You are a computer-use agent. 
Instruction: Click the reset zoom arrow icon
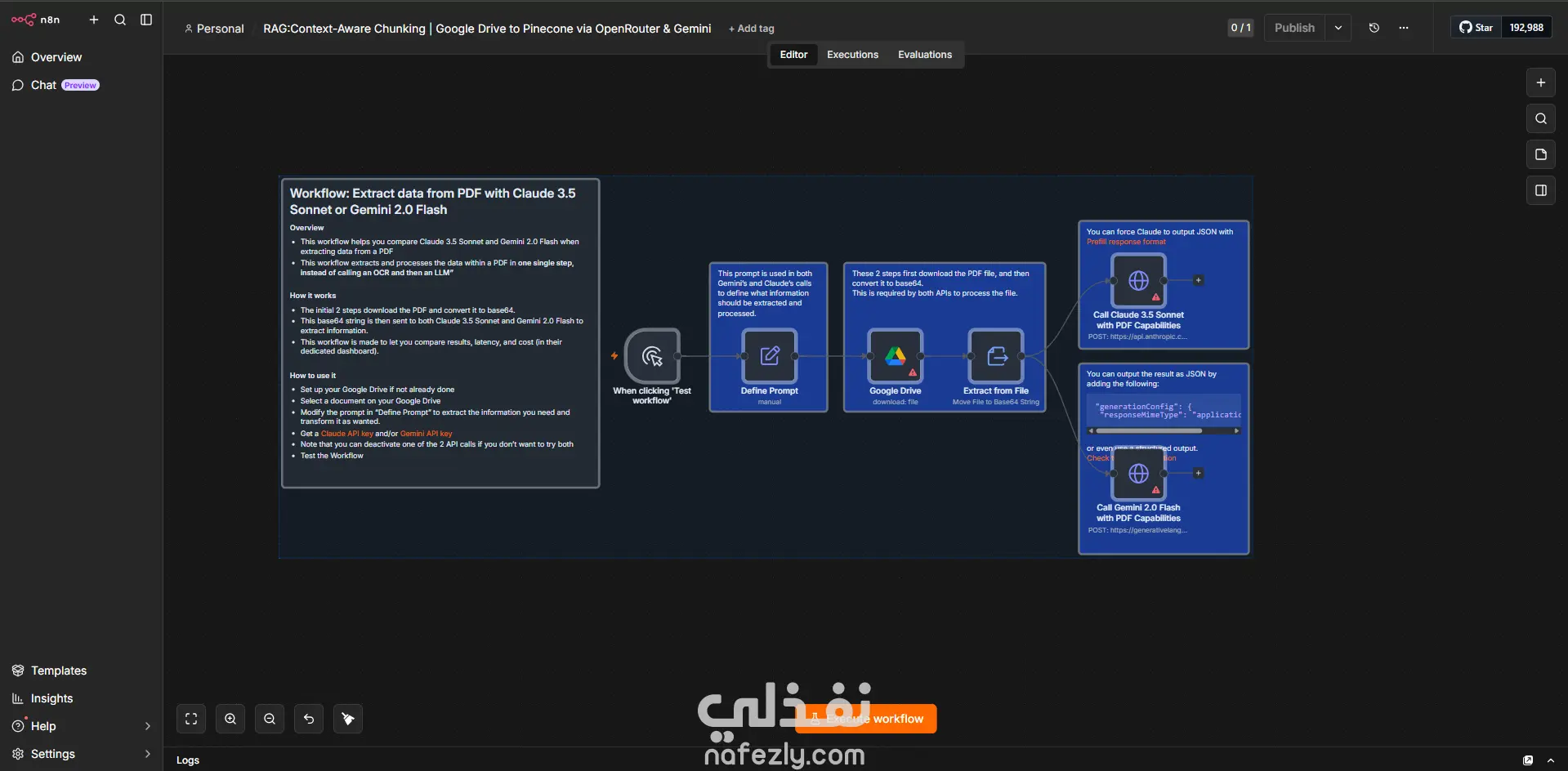coord(309,719)
